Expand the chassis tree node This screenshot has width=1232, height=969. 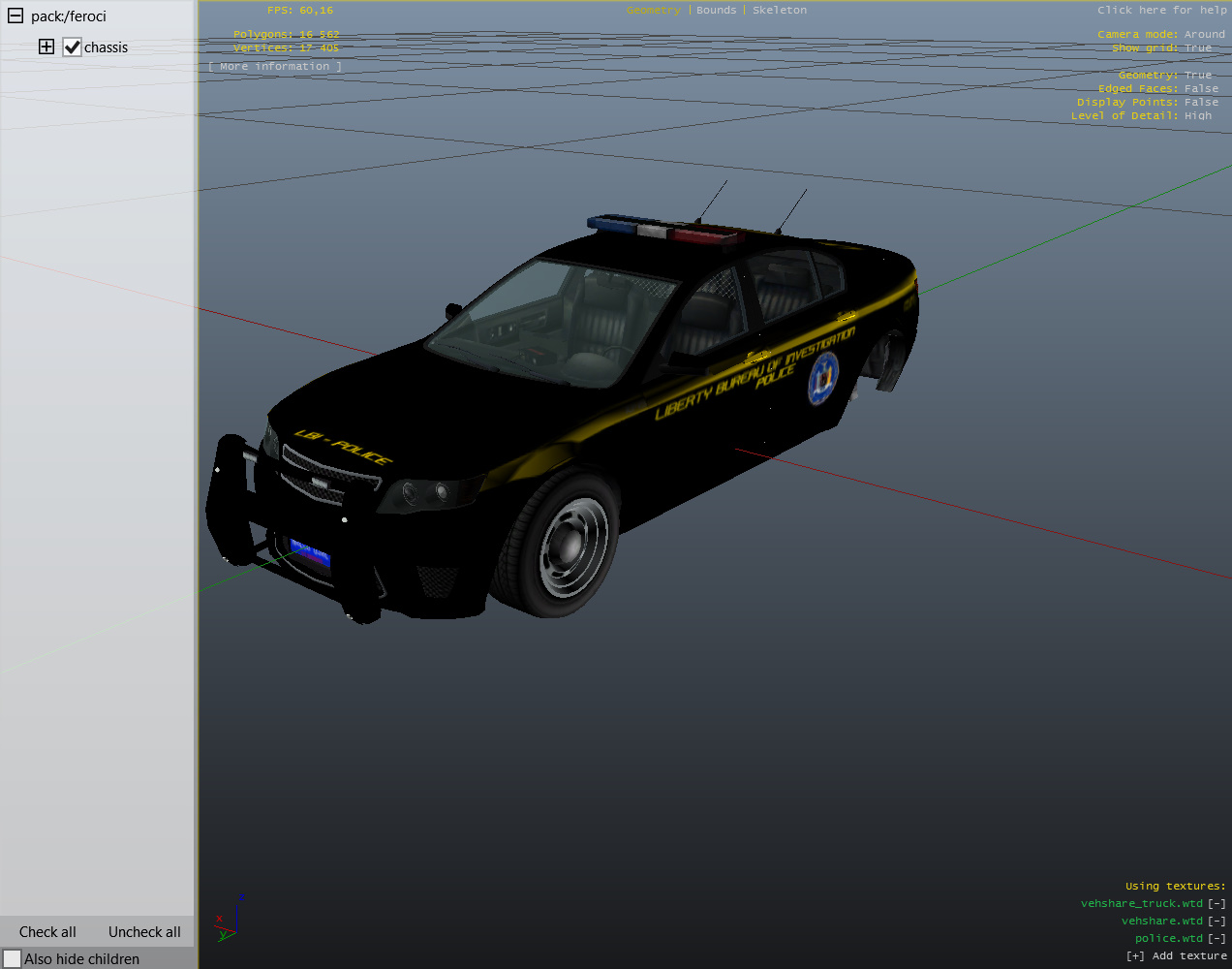point(46,47)
